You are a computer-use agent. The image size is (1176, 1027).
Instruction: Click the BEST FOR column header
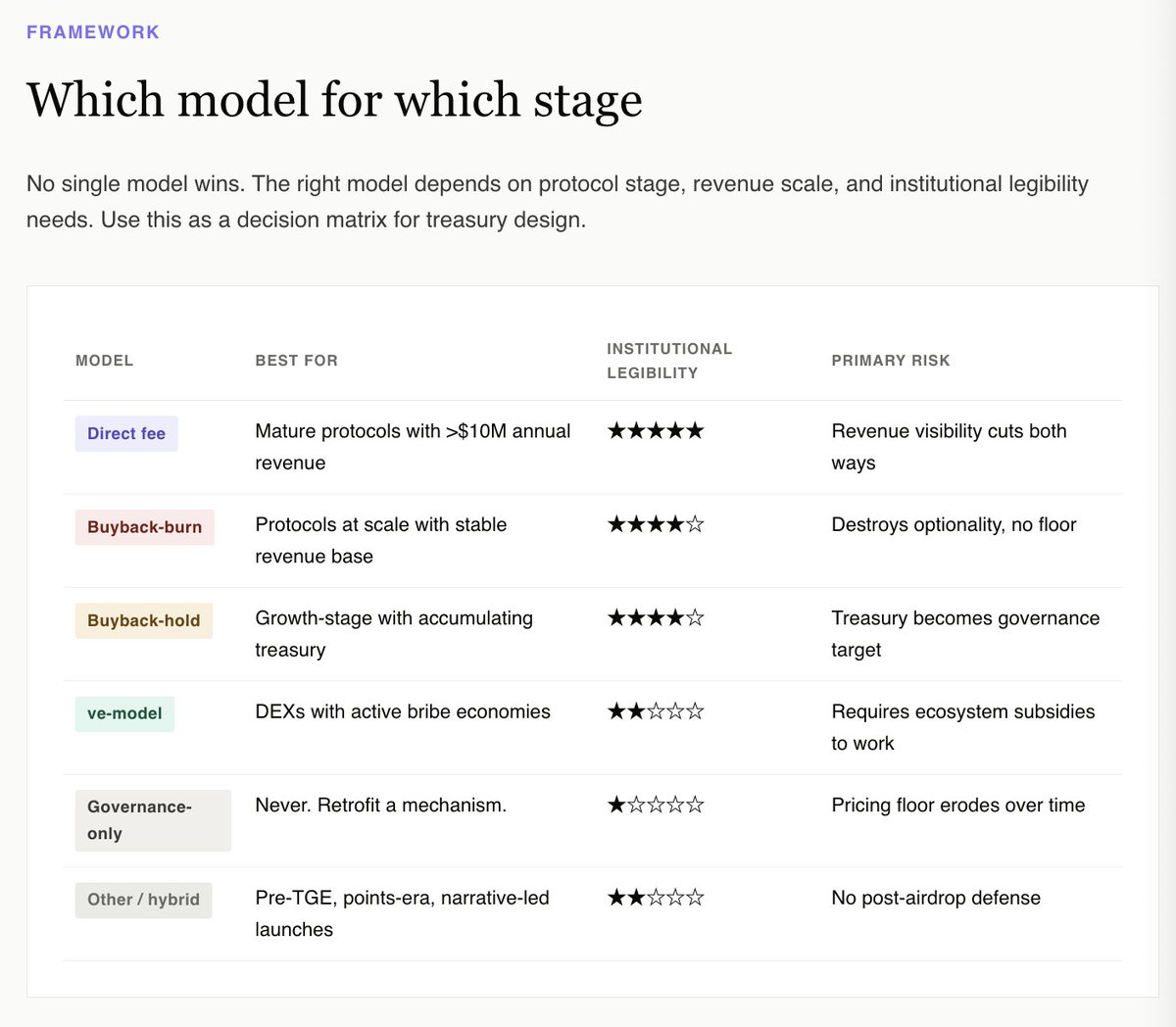coord(296,361)
